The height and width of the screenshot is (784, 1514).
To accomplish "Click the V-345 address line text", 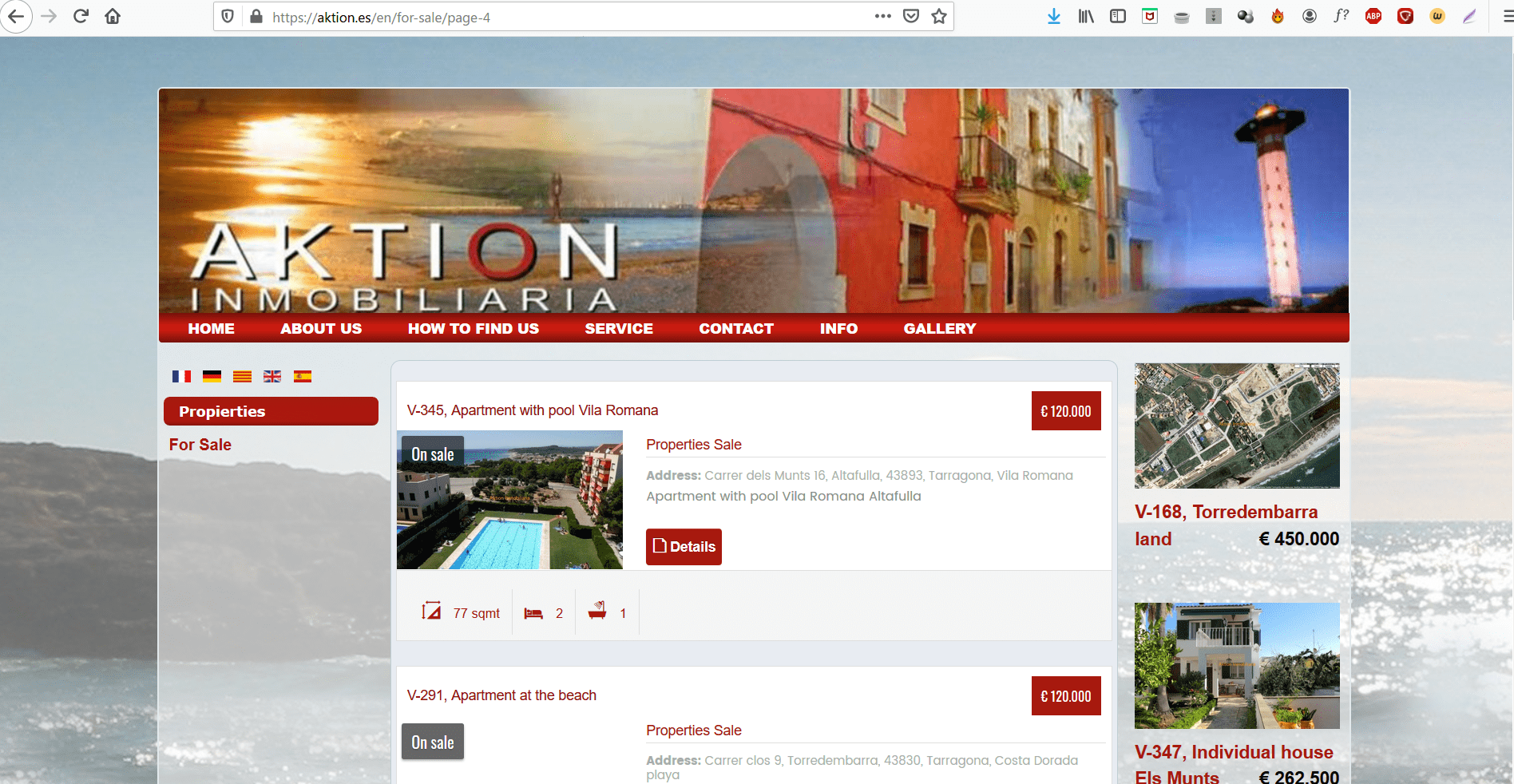I will coord(859,475).
